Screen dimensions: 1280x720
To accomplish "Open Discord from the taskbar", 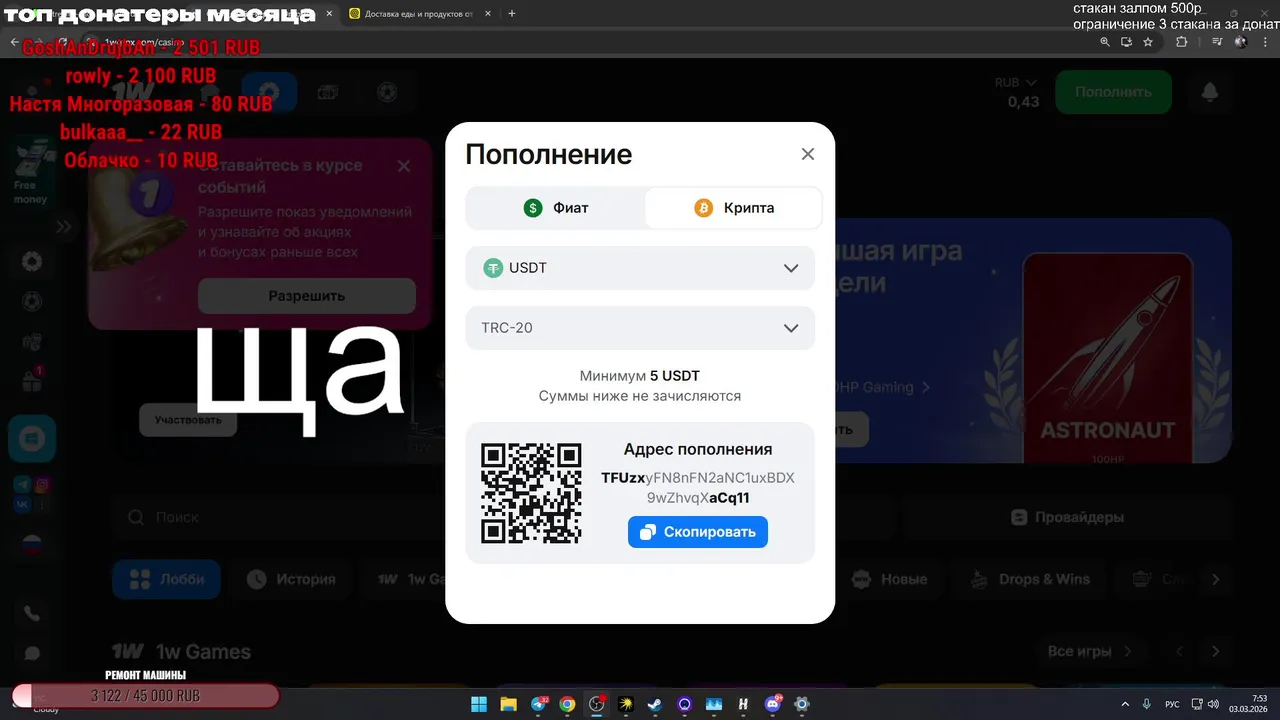I will point(773,704).
